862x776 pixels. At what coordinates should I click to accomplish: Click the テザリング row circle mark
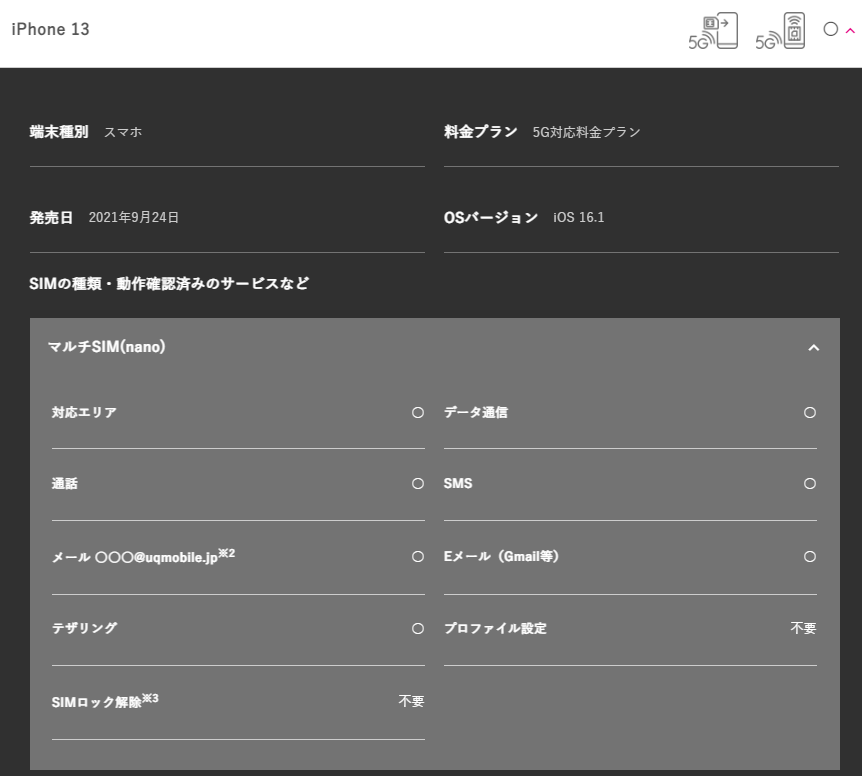(x=418, y=629)
